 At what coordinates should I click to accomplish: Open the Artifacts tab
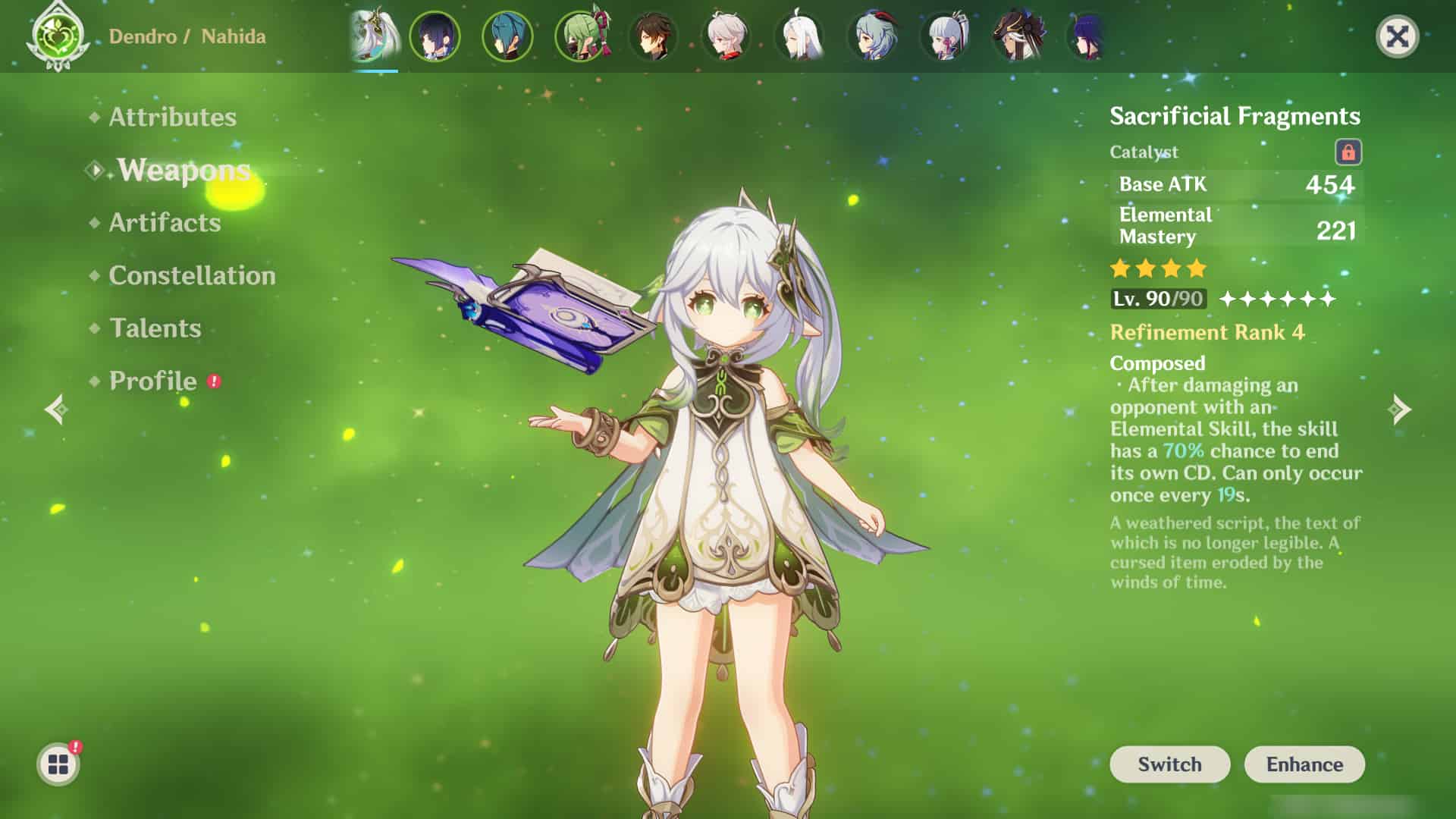tap(165, 222)
